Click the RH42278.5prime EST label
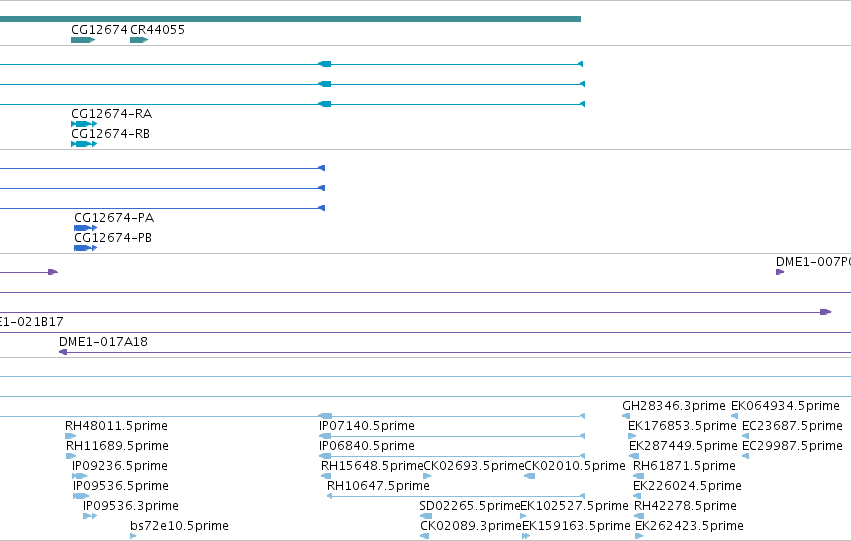The height and width of the screenshot is (541, 851). (685, 506)
